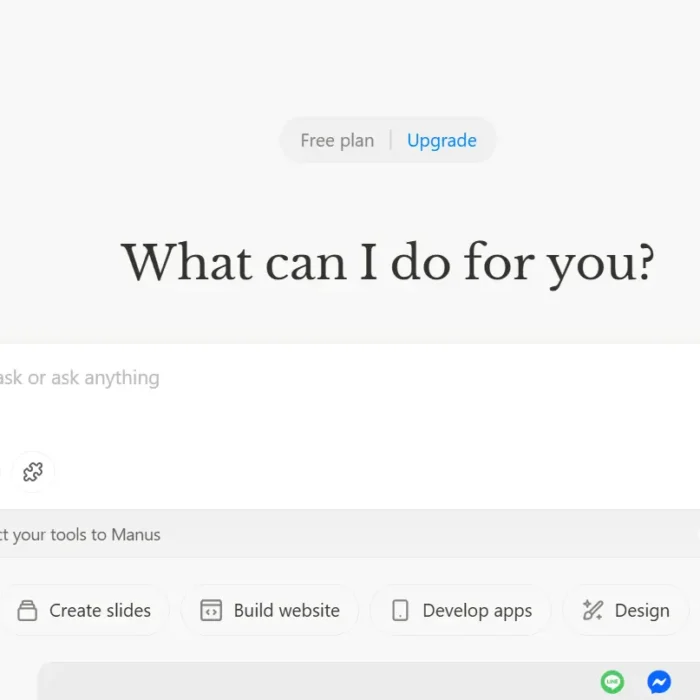Select the Design suggestion text
This screenshot has width=700, height=700.
642,610
